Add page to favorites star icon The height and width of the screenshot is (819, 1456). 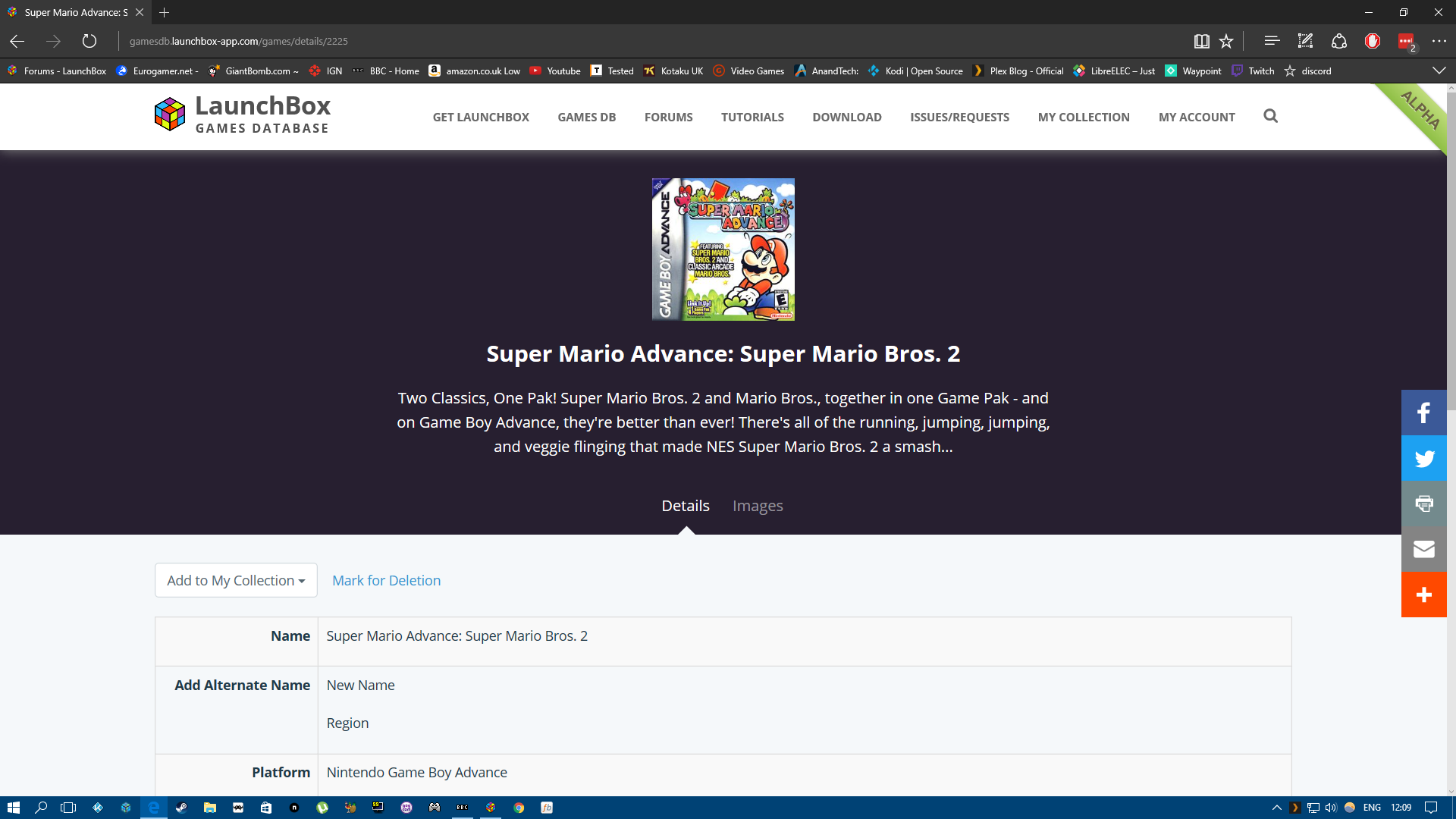[1226, 41]
